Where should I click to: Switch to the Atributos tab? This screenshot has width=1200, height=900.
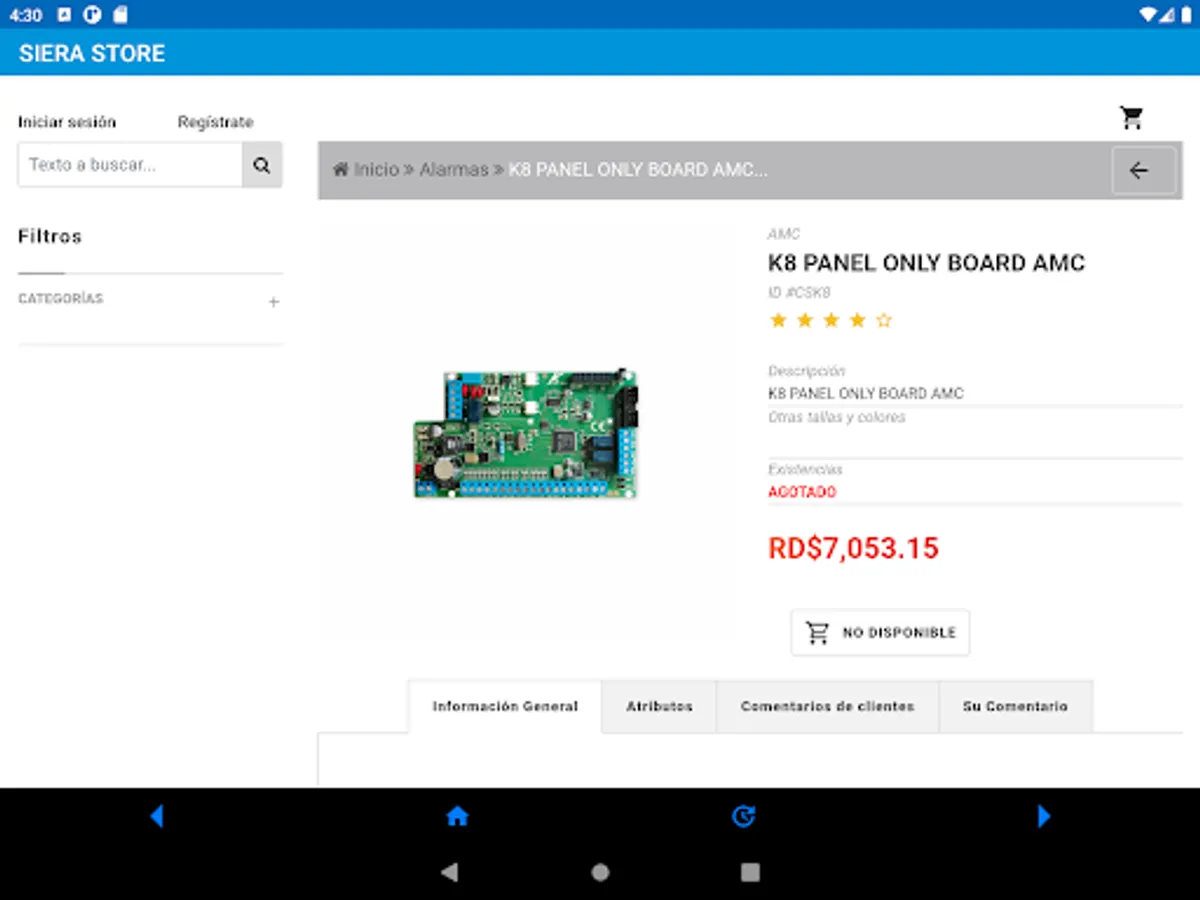[x=659, y=706]
